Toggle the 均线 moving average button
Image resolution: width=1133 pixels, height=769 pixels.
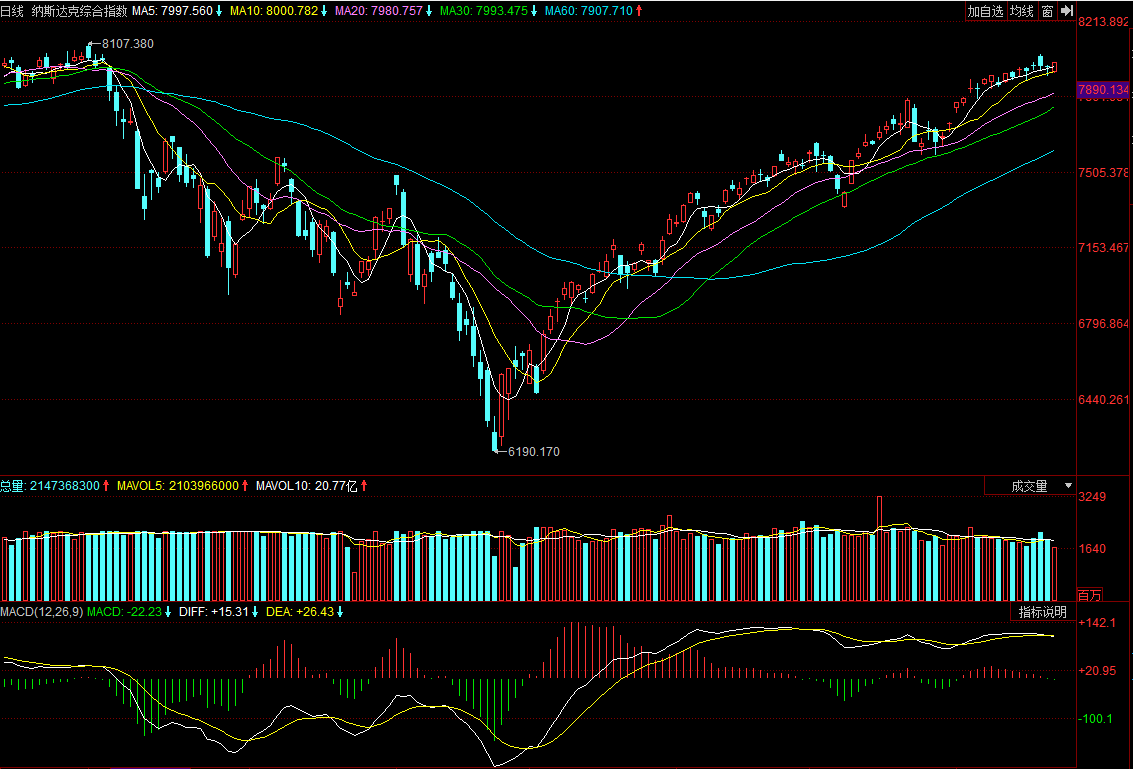[x=1022, y=11]
